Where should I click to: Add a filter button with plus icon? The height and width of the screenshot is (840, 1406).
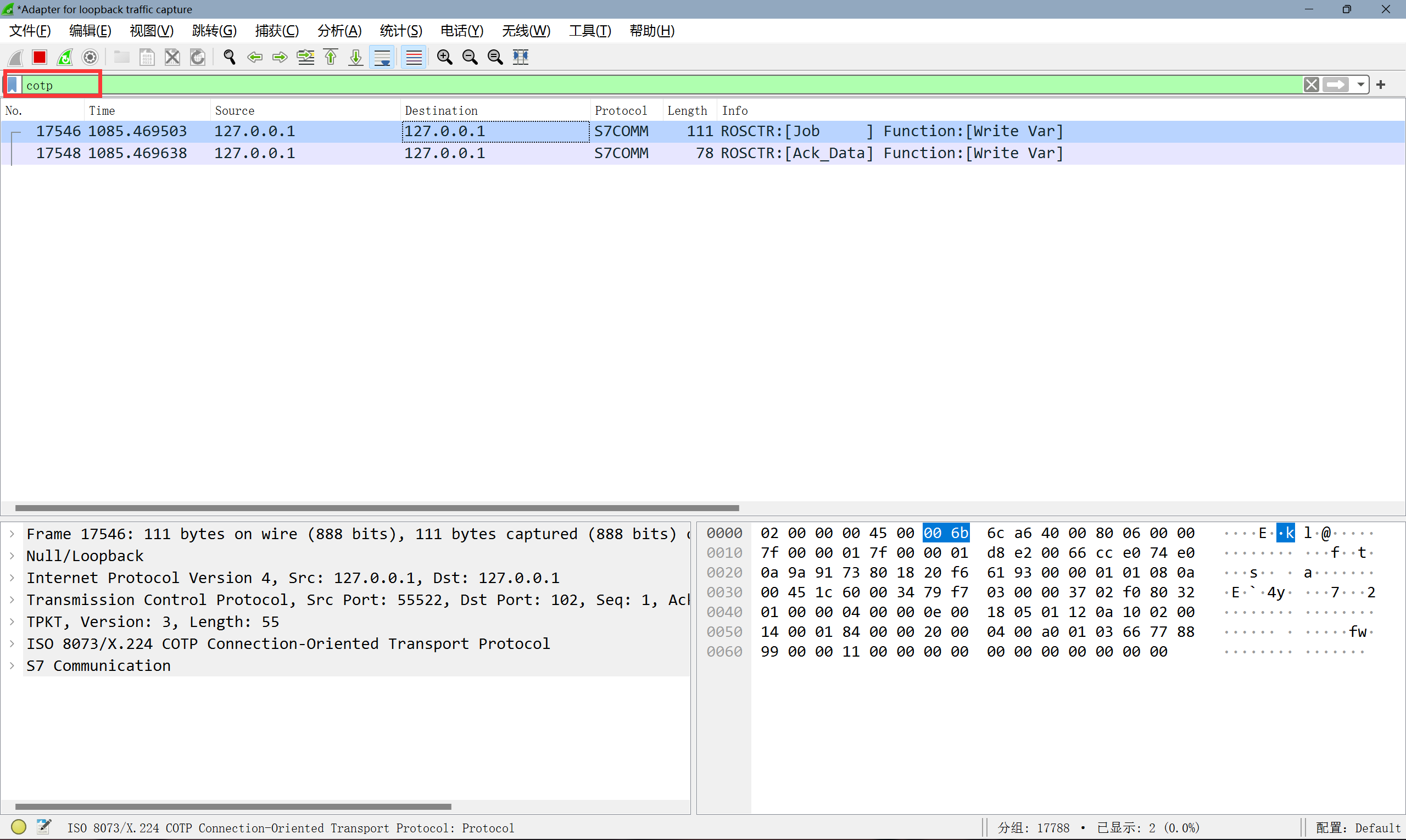click(1381, 85)
